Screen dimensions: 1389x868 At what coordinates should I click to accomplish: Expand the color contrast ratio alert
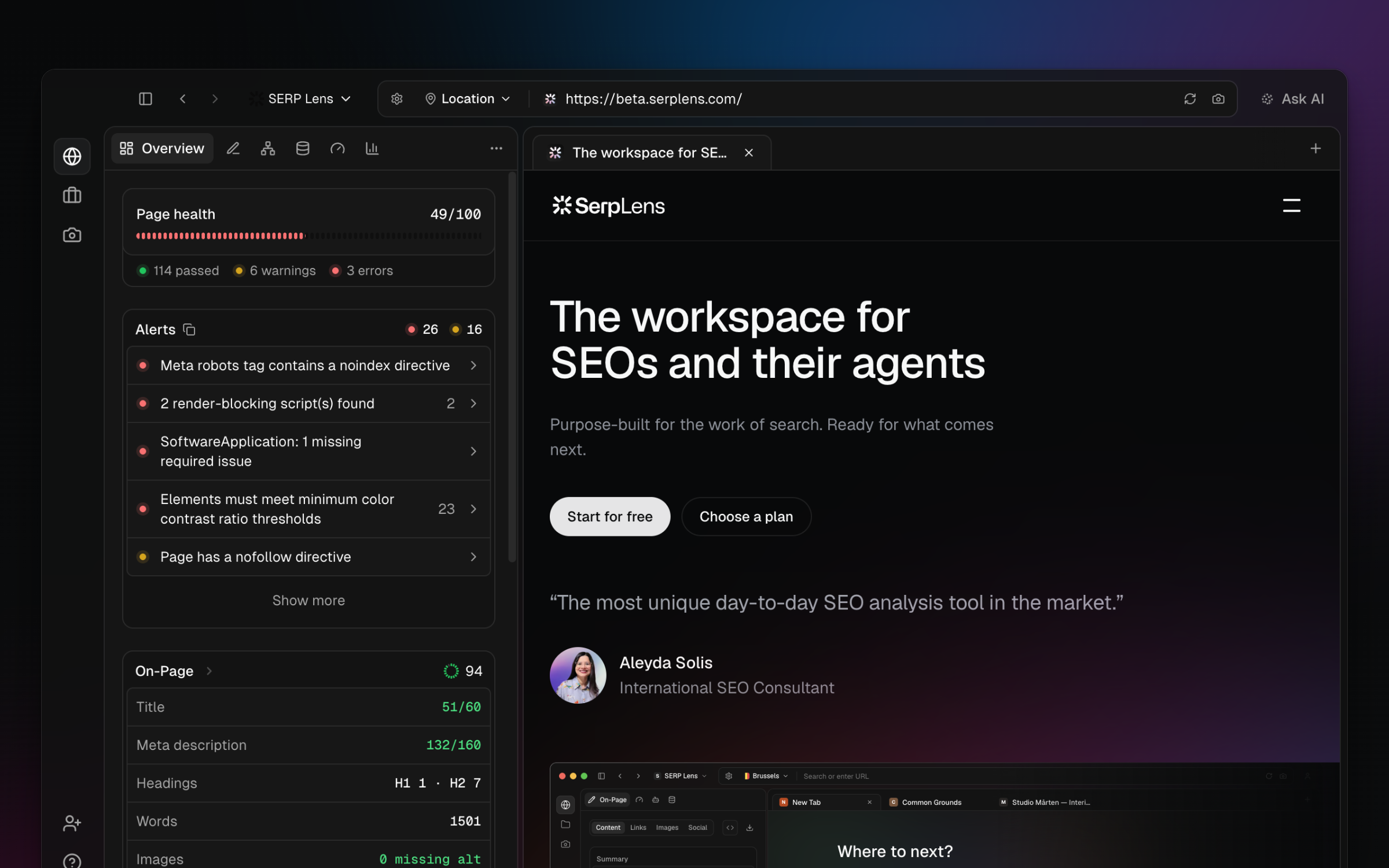tap(308, 509)
